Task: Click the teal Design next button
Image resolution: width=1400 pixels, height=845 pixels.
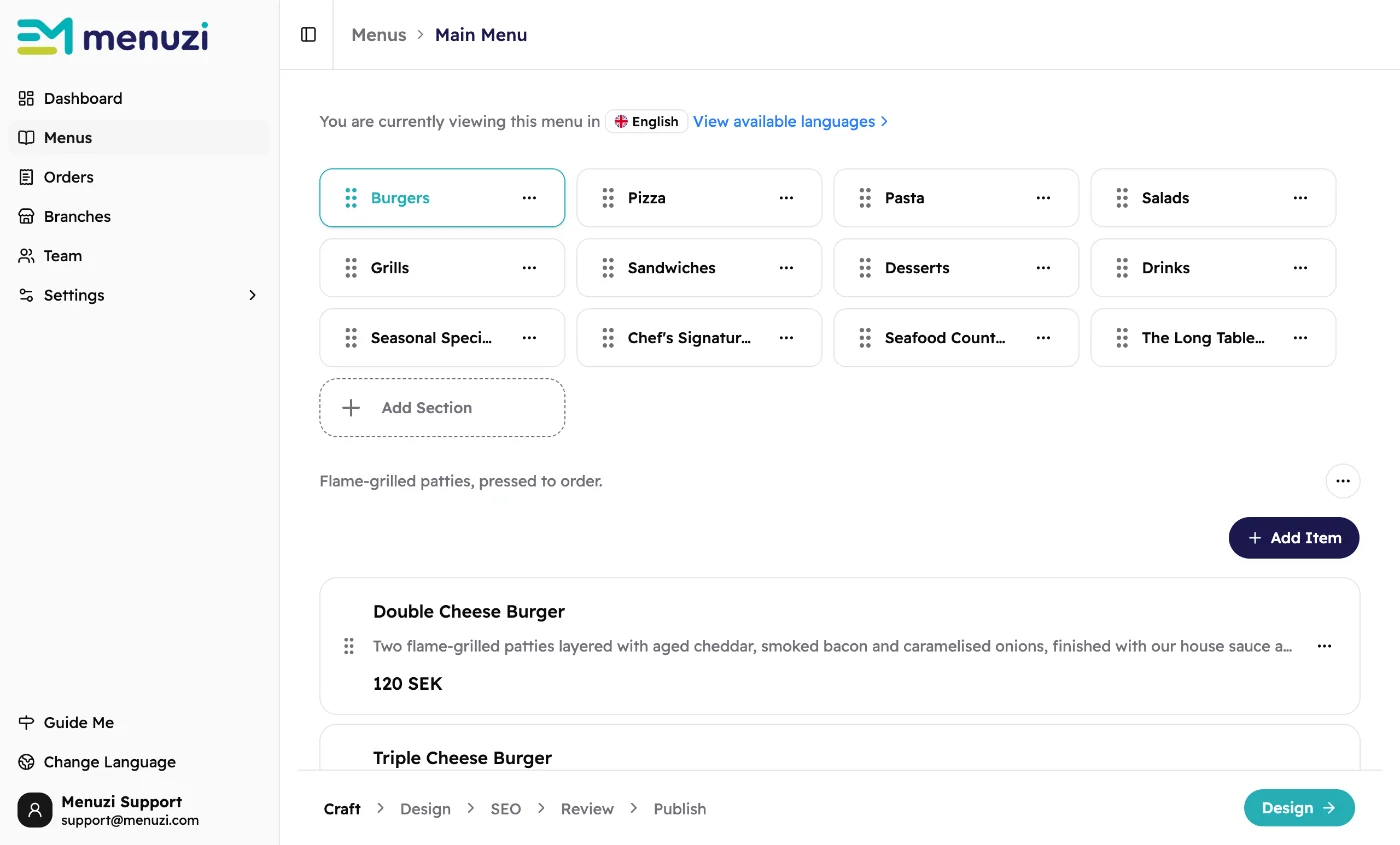Action: 1299,808
